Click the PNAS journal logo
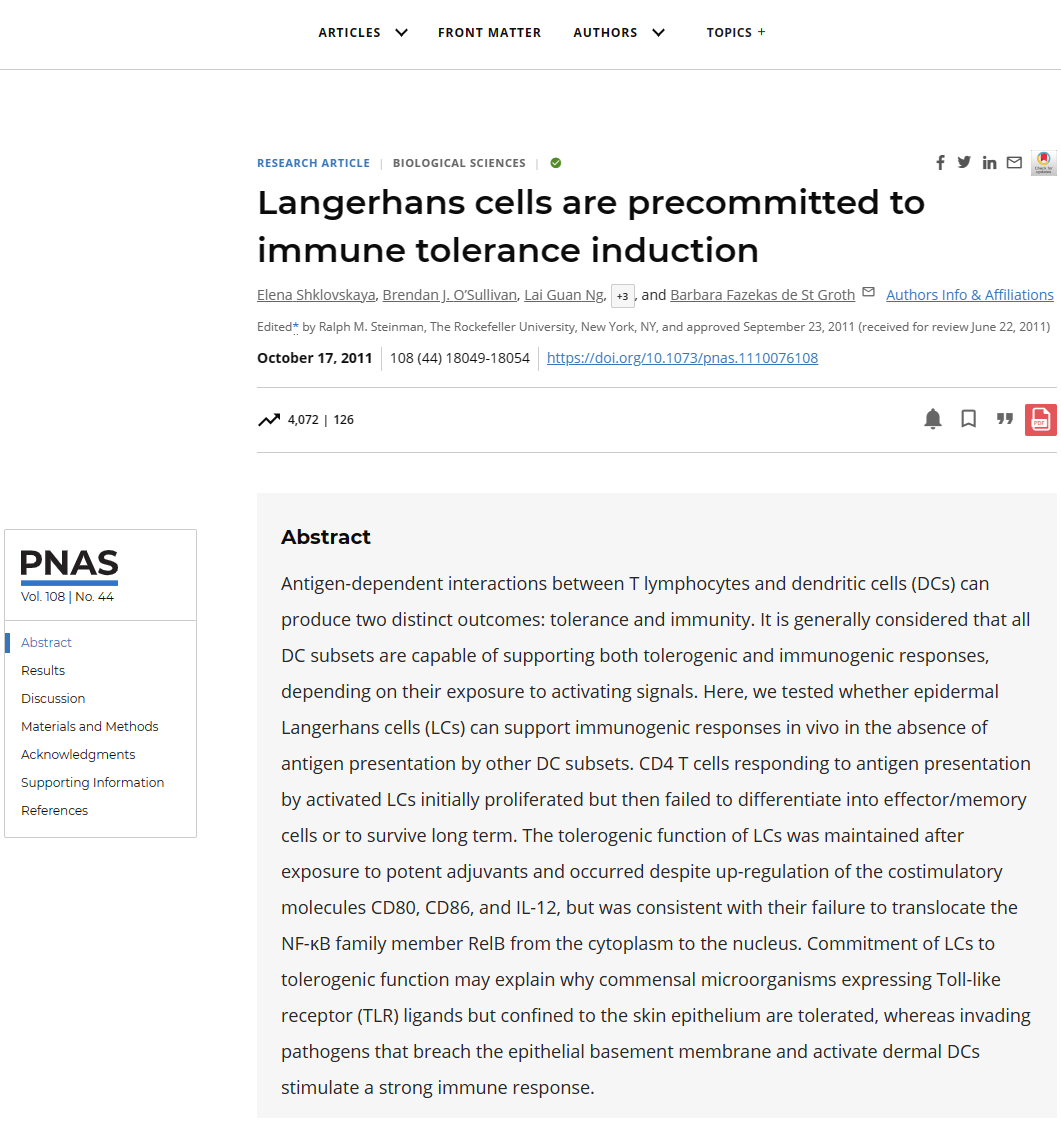This screenshot has height=1137, width=1061. (69, 567)
